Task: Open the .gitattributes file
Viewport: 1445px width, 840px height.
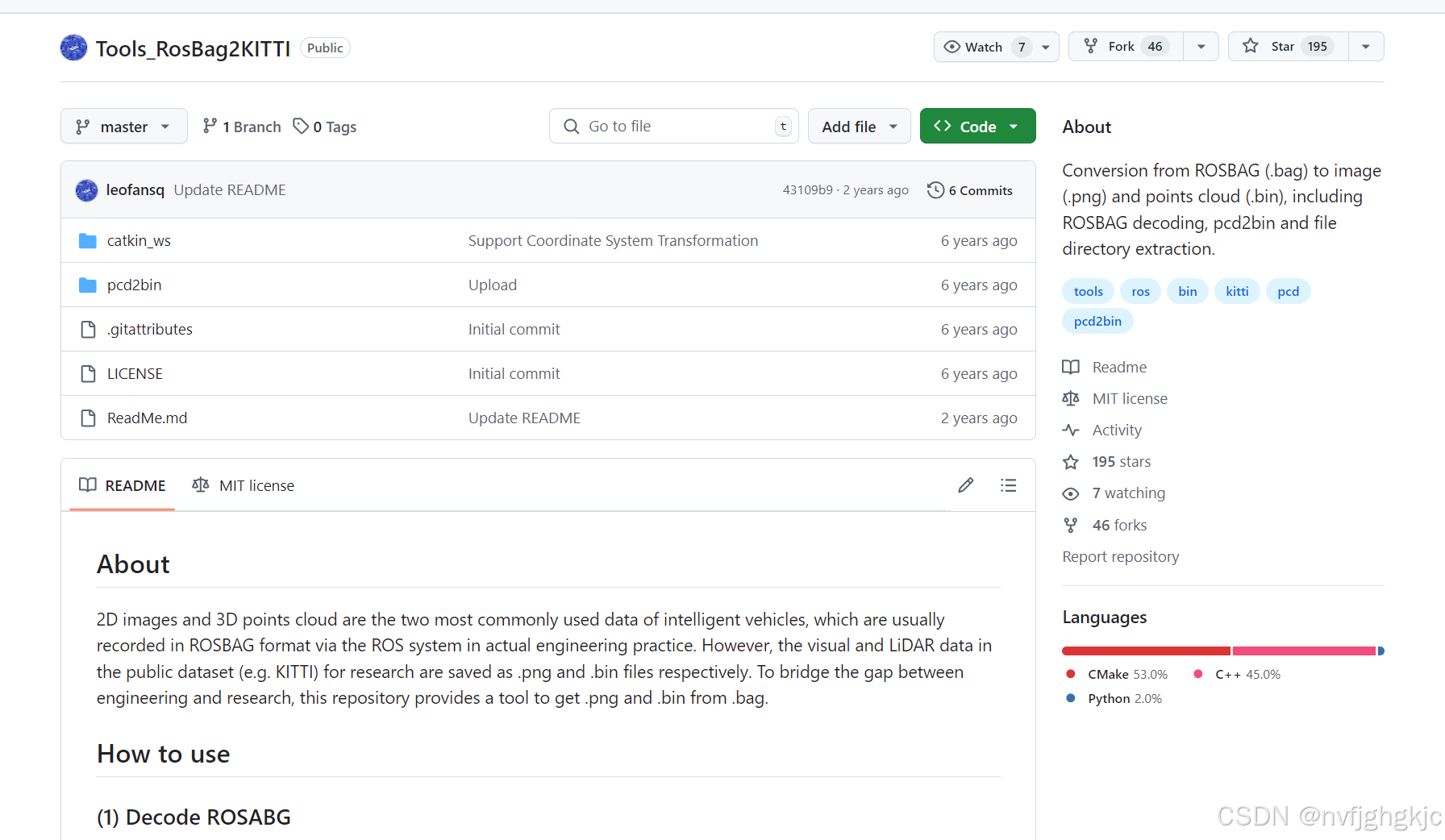Action: pyautogui.click(x=150, y=330)
